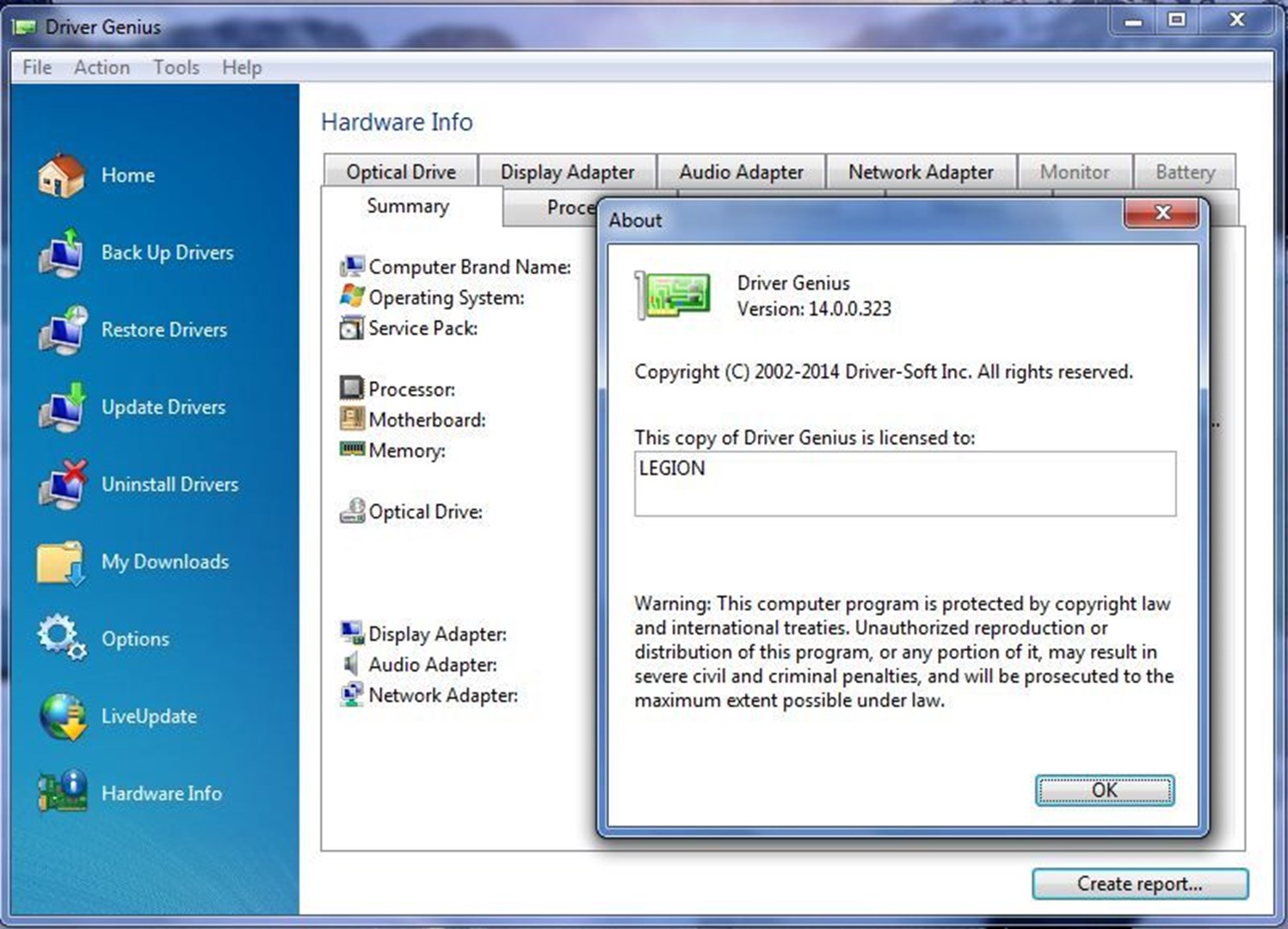Screen dimensions: 1288x929
Task: Open the Tools menu
Action: point(176,67)
